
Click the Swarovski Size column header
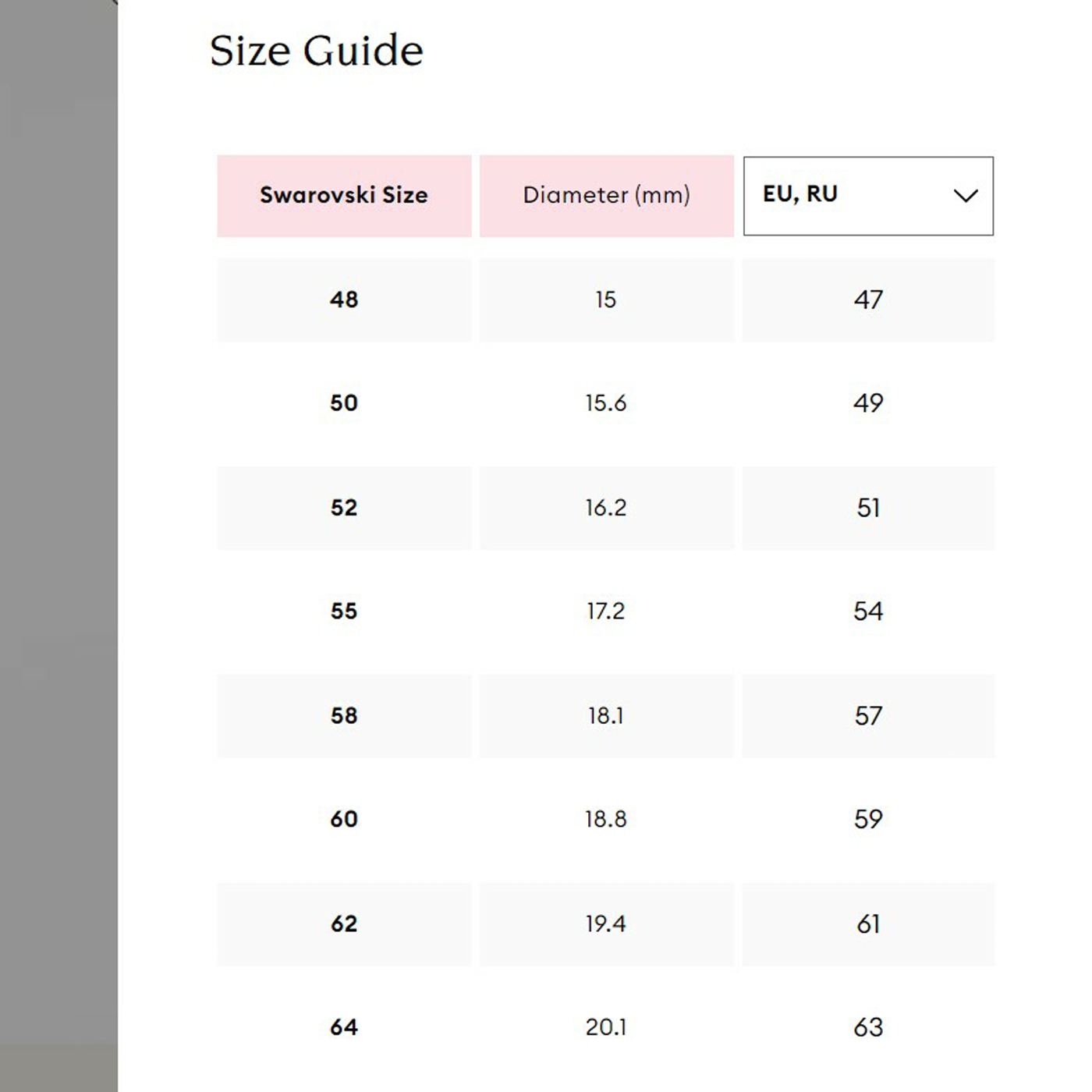click(x=344, y=196)
